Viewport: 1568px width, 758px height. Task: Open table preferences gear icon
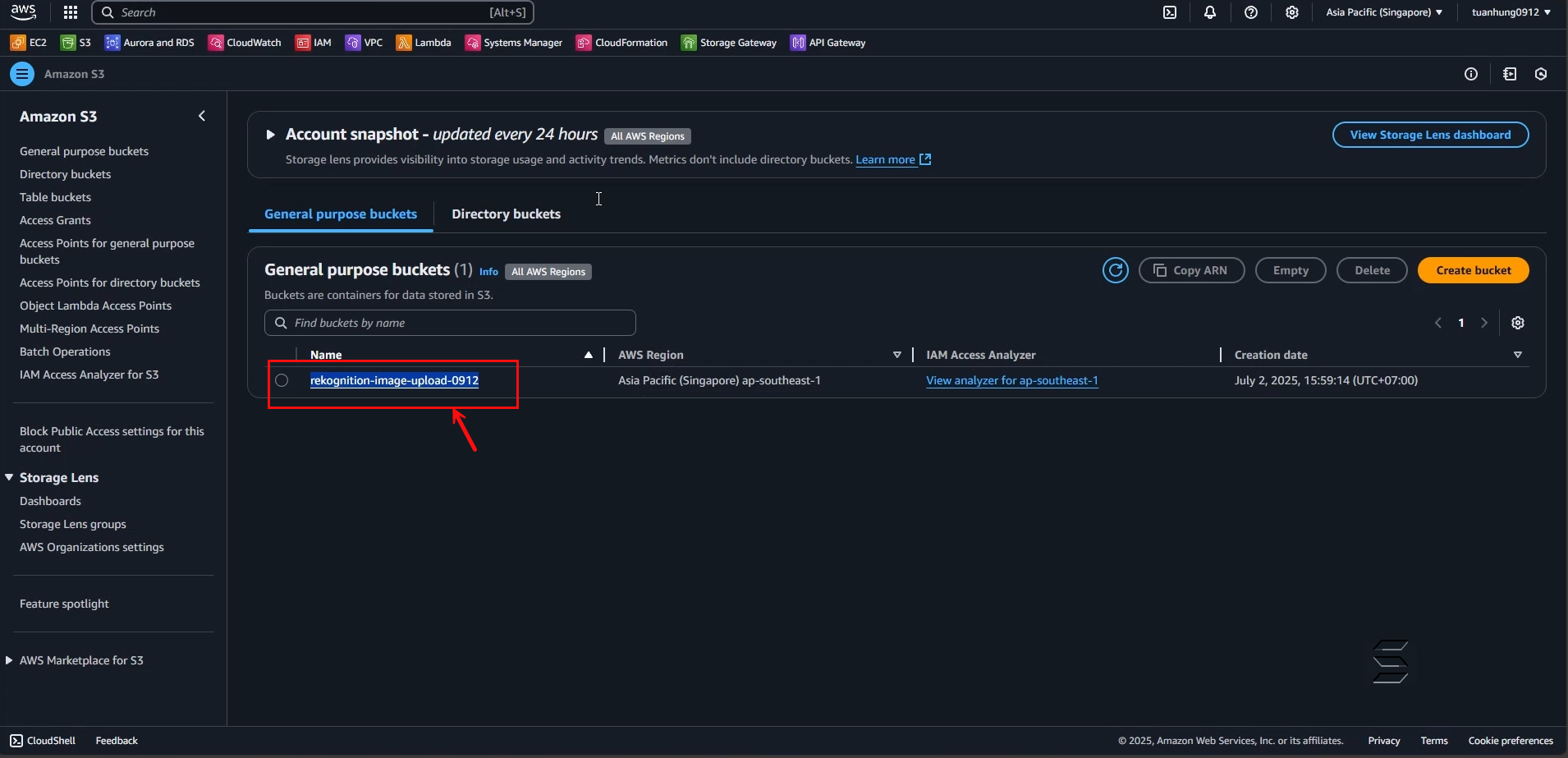(1518, 323)
